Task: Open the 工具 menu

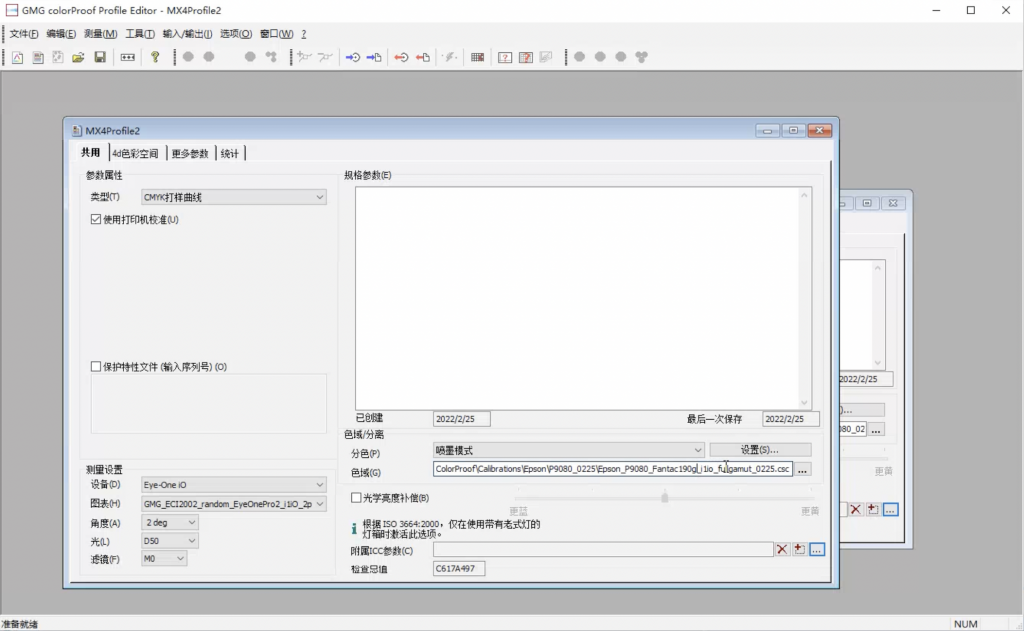Action: click(140, 34)
